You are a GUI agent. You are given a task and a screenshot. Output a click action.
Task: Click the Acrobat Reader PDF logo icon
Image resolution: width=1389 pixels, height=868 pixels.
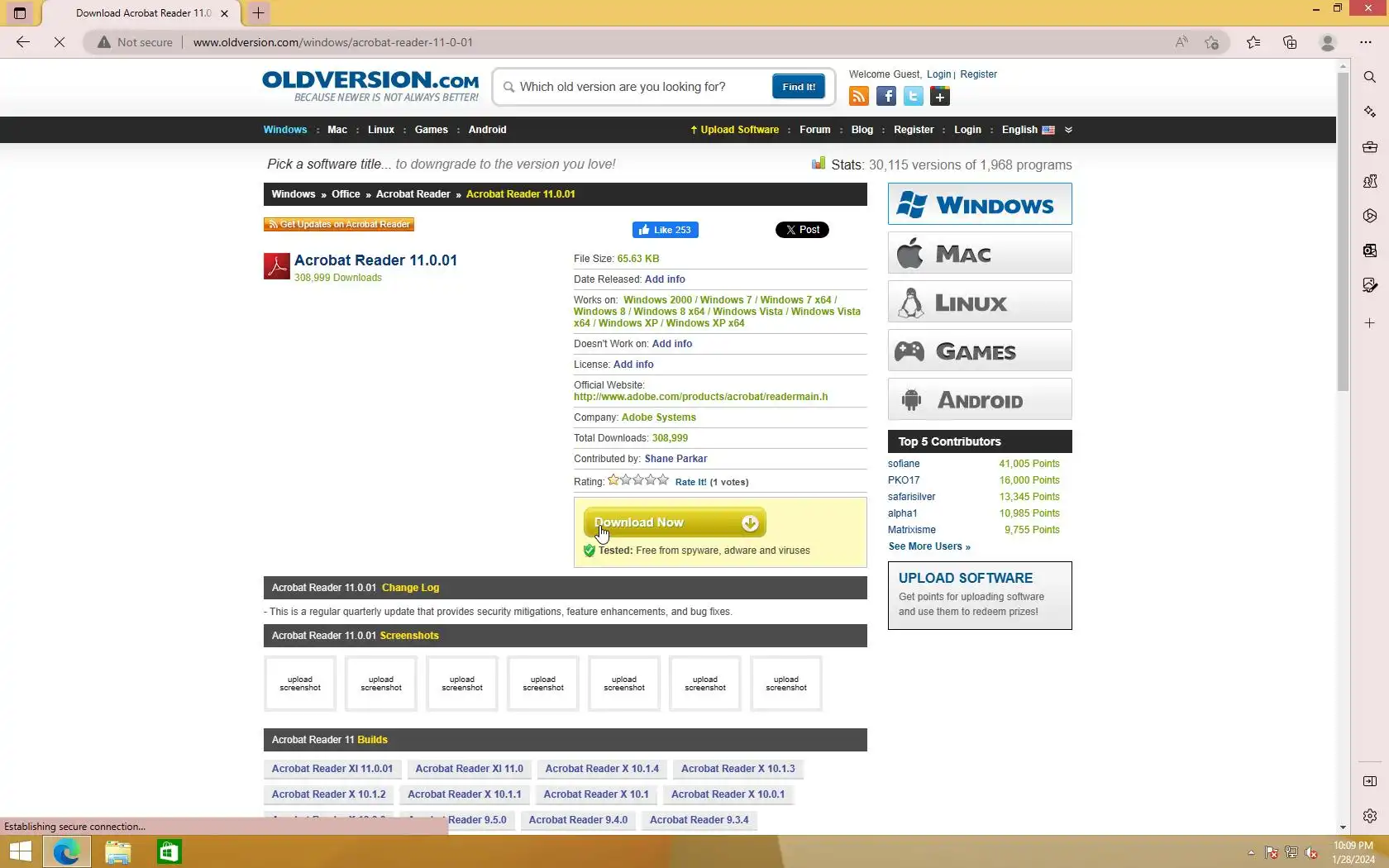[x=276, y=266]
